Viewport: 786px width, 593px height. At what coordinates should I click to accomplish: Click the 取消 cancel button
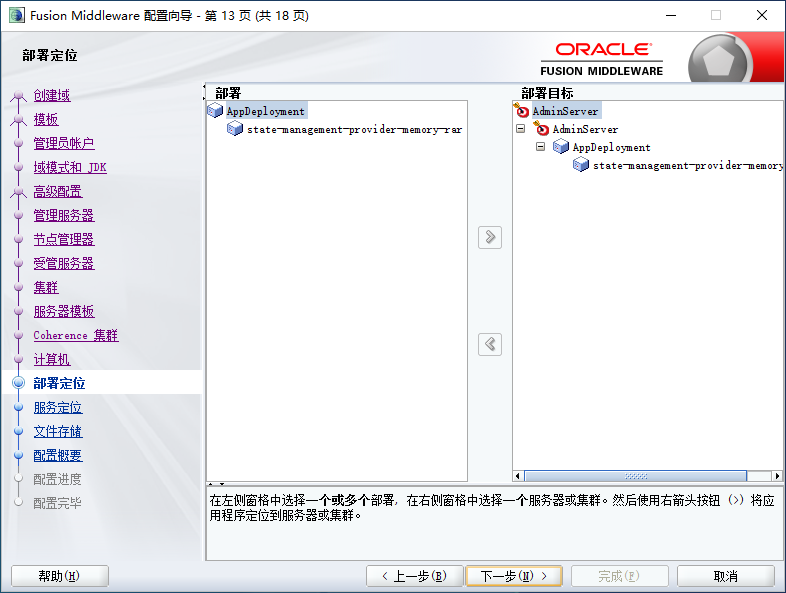point(725,576)
